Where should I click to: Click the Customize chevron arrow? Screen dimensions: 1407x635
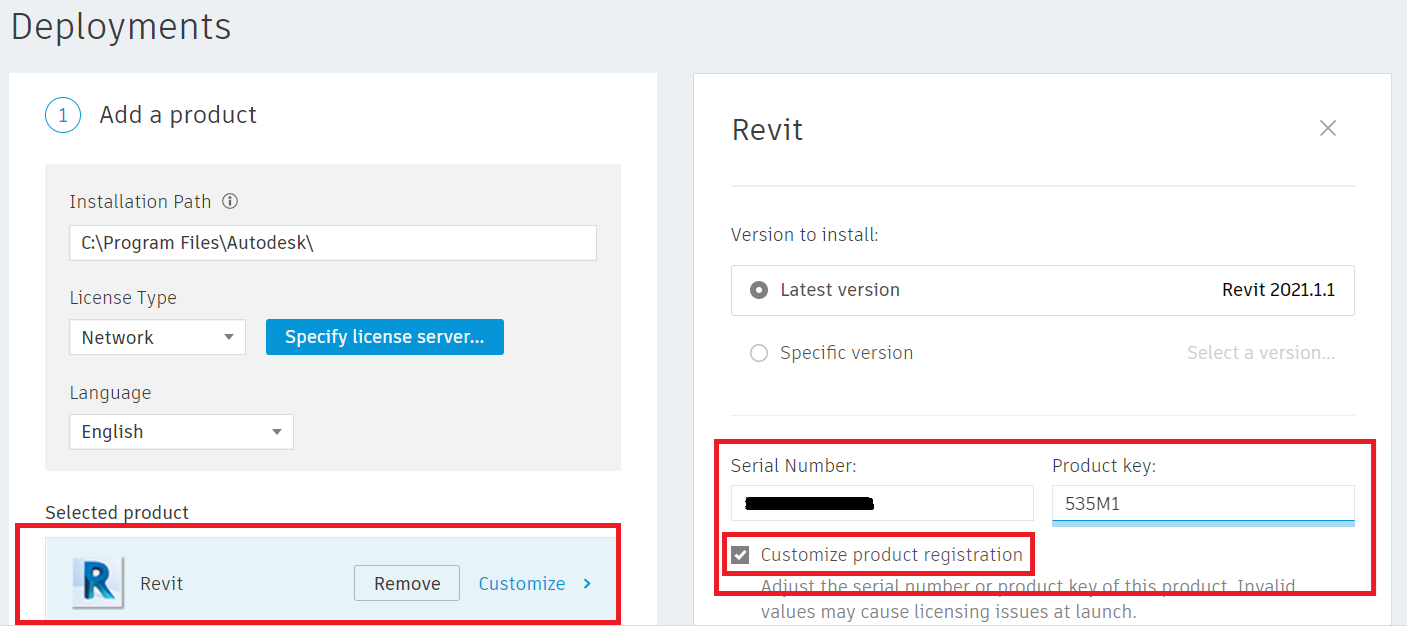pos(587,584)
